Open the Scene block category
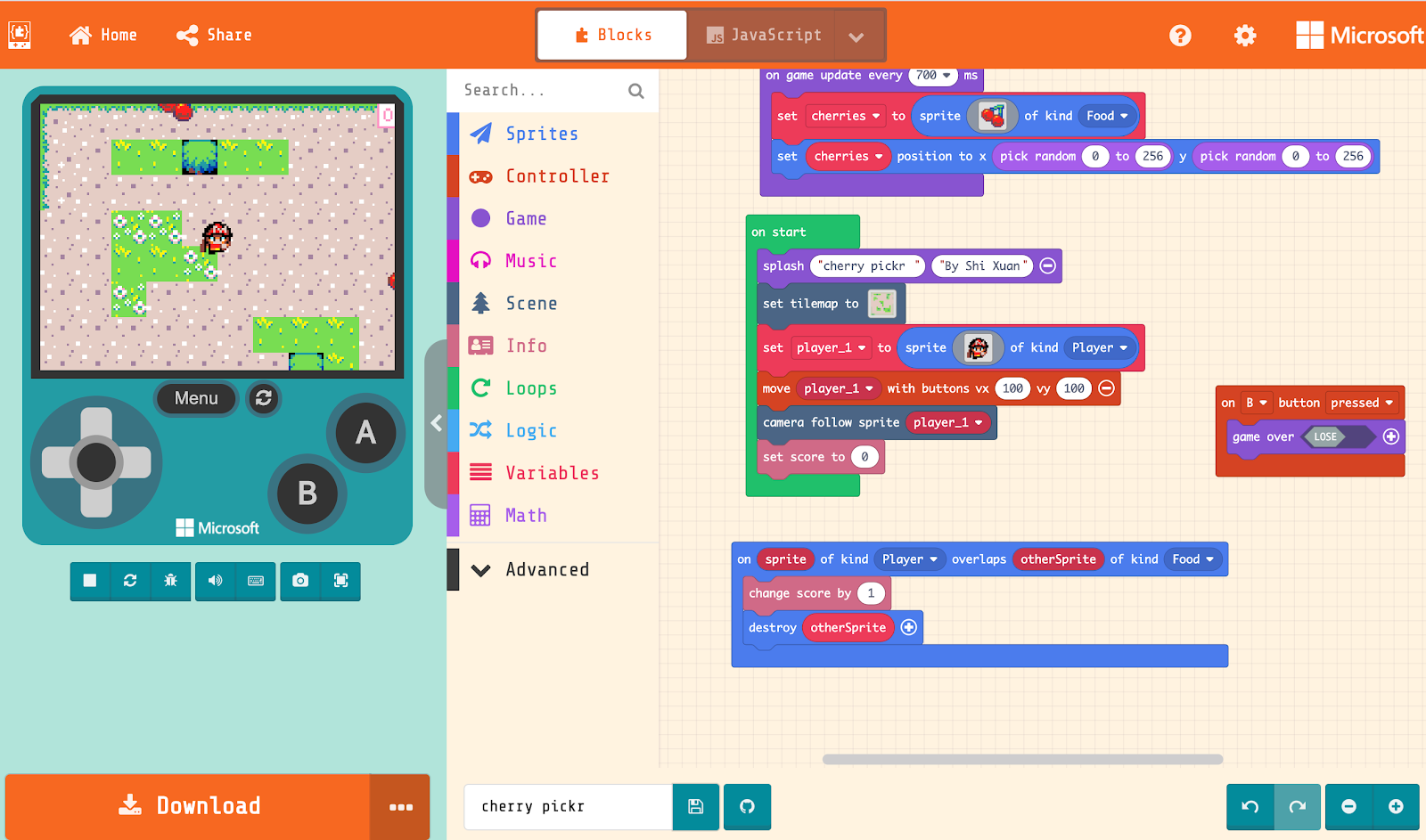 553,303
